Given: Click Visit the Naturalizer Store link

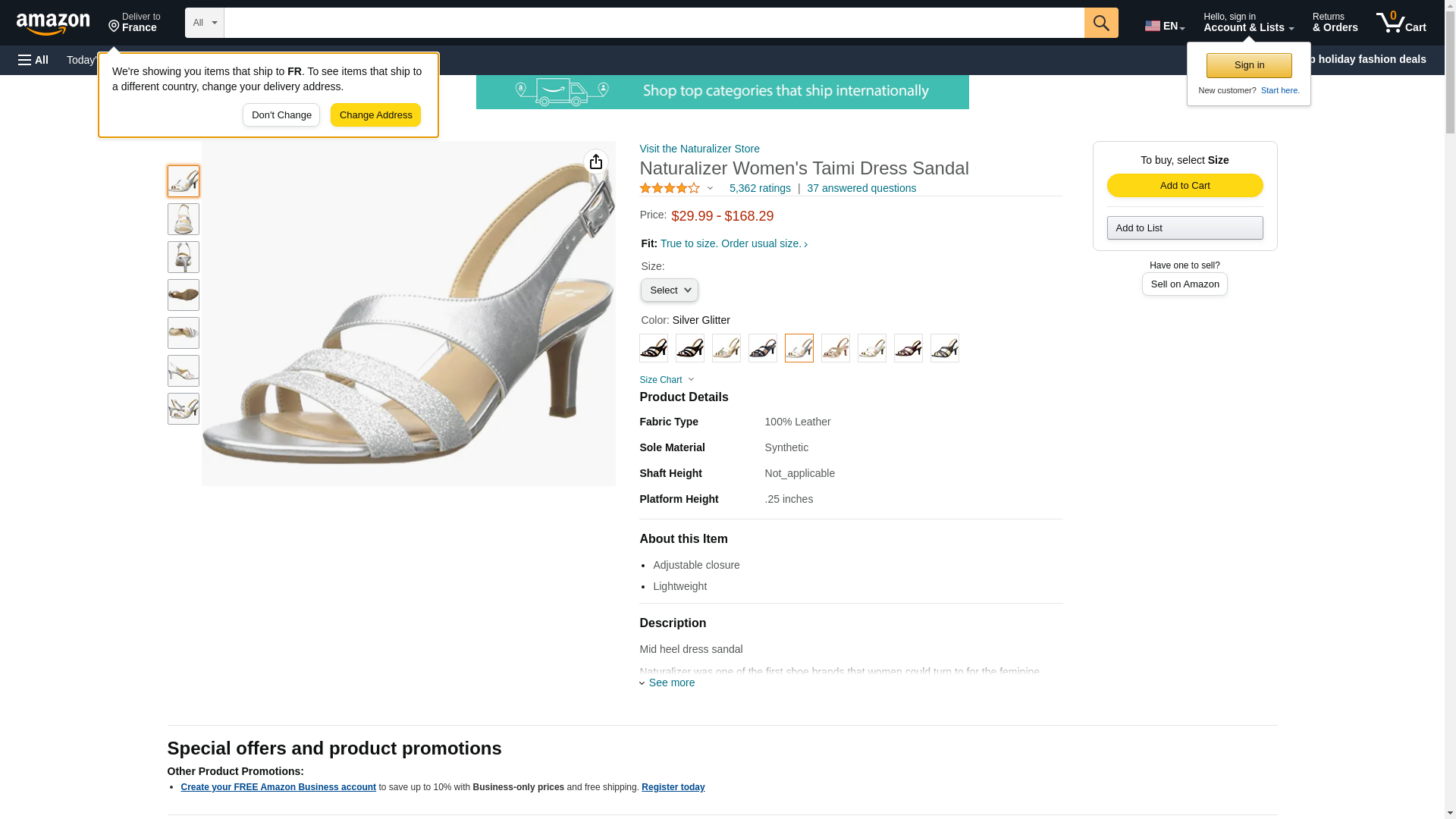Looking at the screenshot, I should point(699,149).
